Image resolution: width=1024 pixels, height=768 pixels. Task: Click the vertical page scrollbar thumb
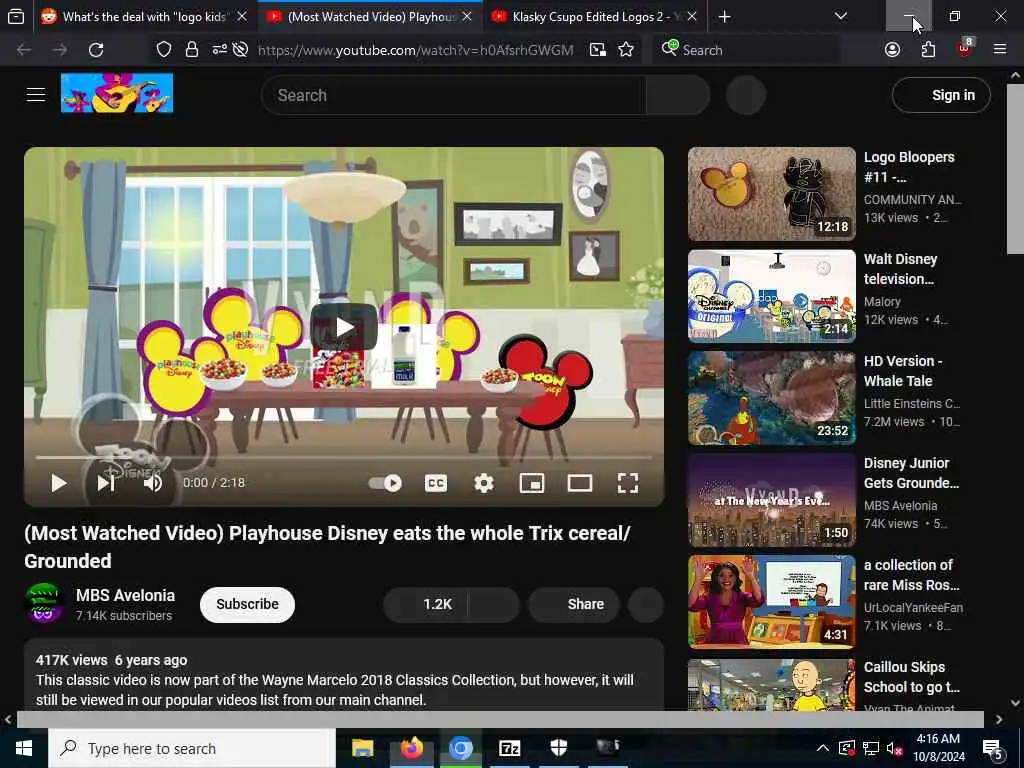[x=1015, y=169]
